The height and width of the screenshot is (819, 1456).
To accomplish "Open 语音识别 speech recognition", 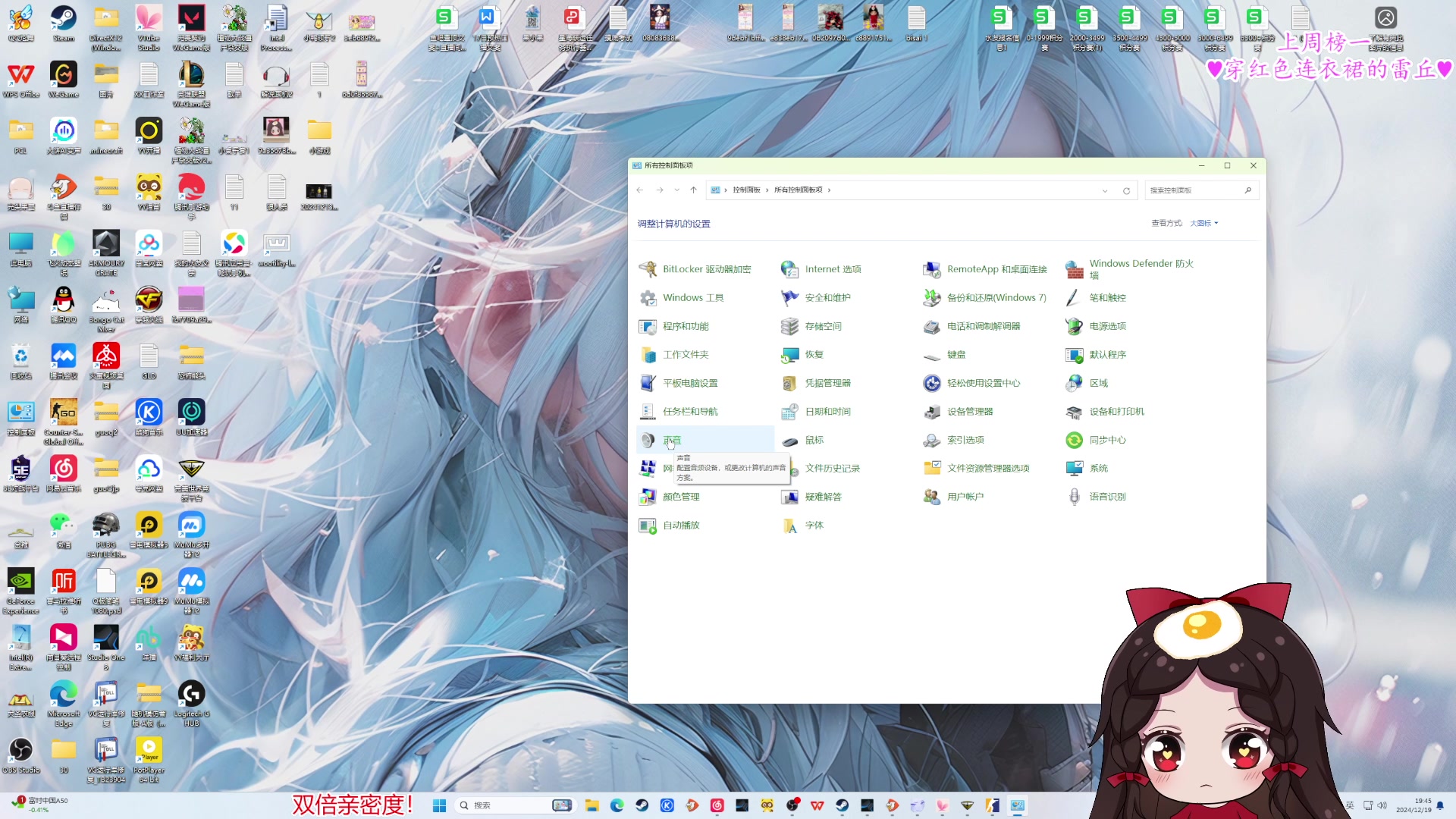I will point(1096,497).
